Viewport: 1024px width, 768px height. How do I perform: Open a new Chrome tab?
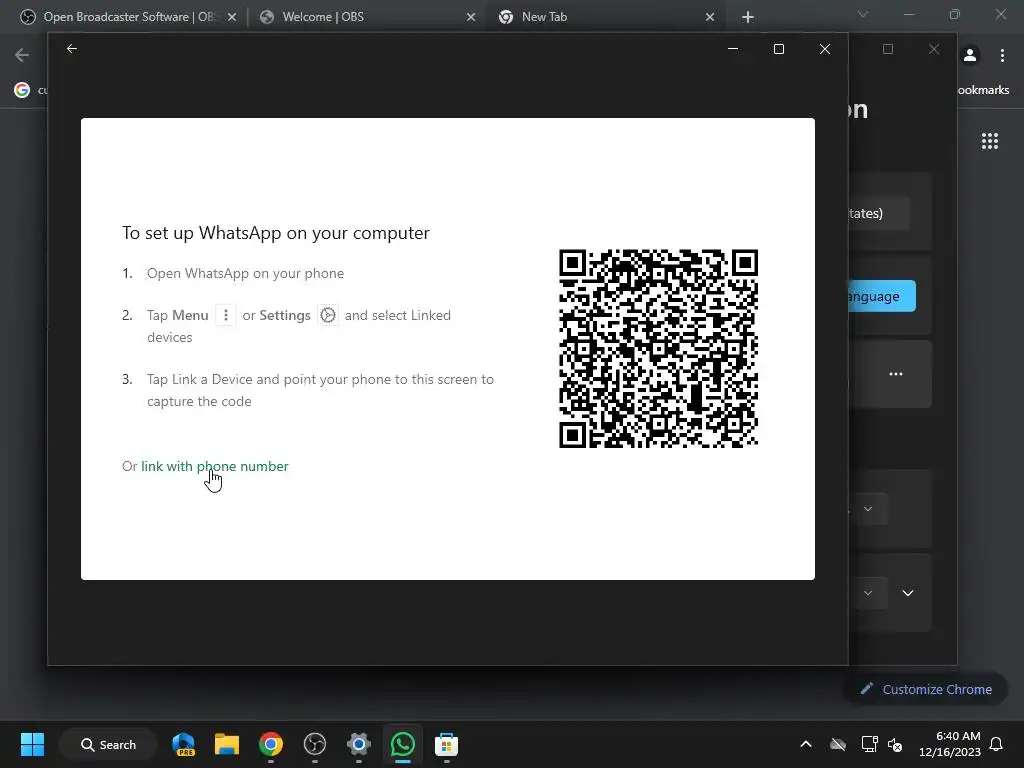[748, 17]
